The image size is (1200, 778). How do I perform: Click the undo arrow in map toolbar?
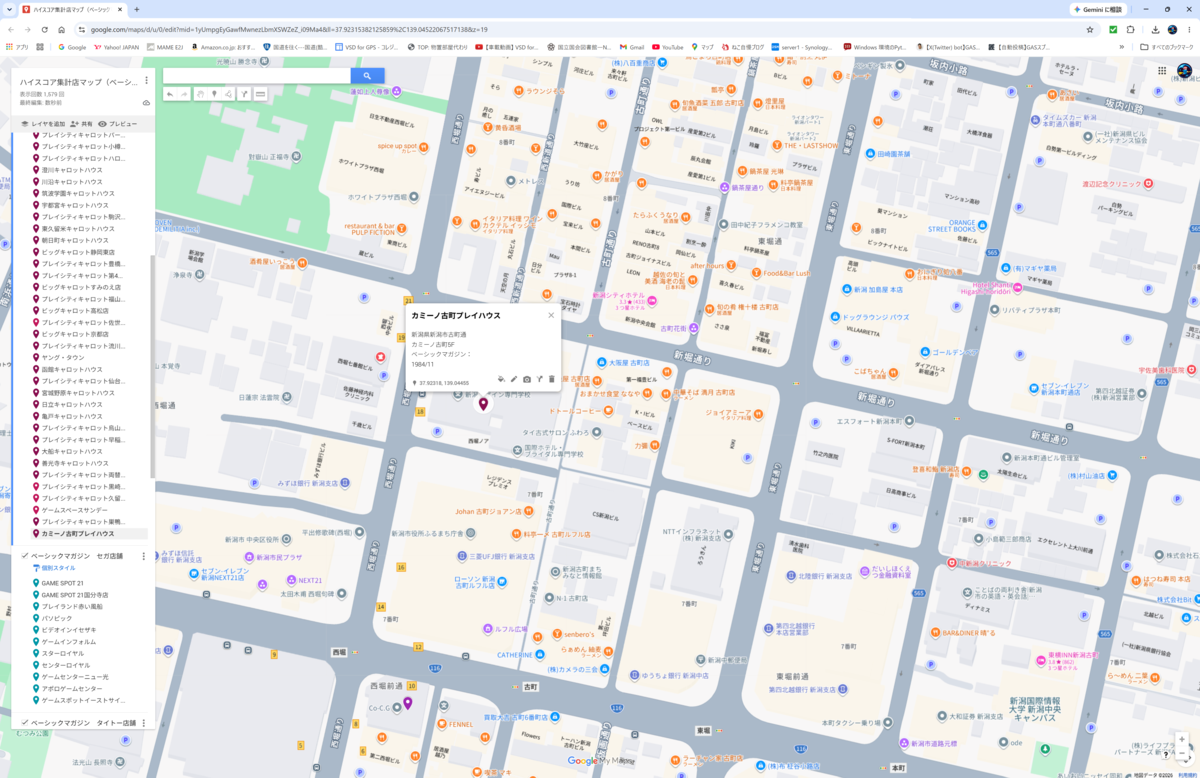[170, 94]
